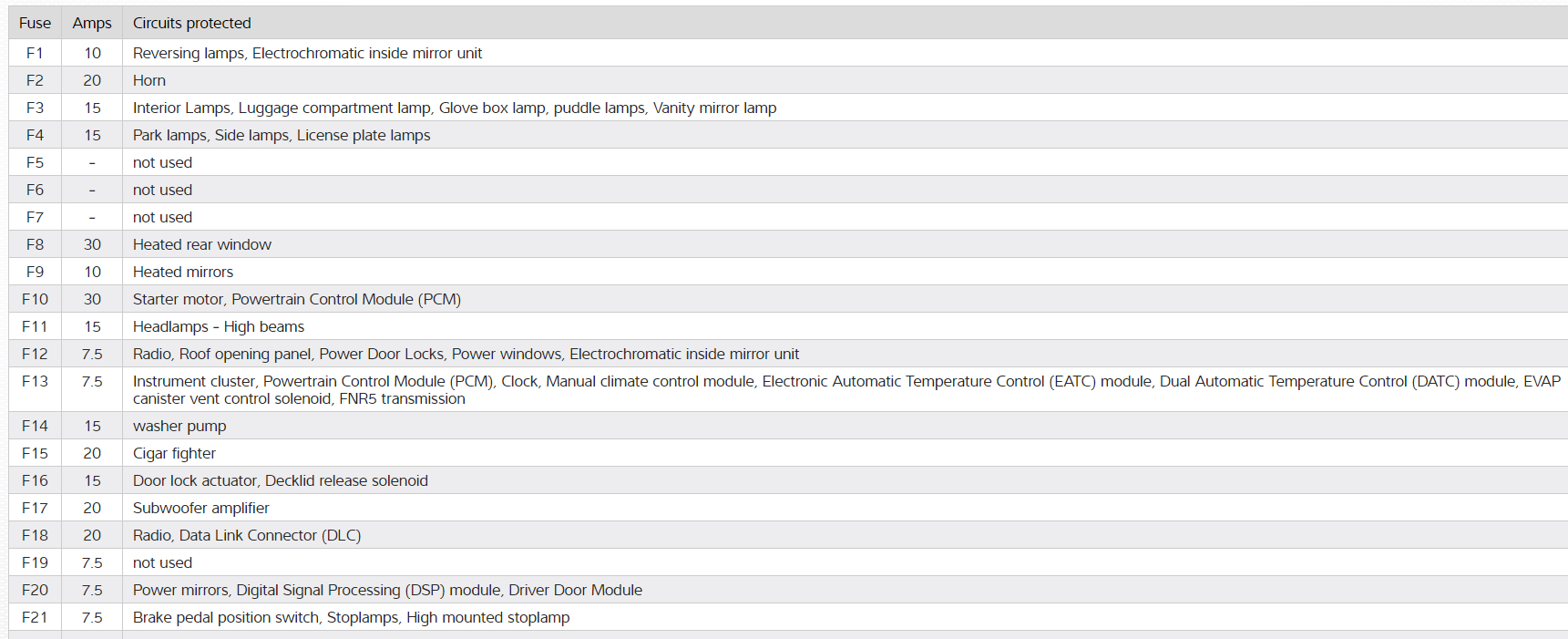Click the F18 Data Link Connector text

[x=246, y=535]
